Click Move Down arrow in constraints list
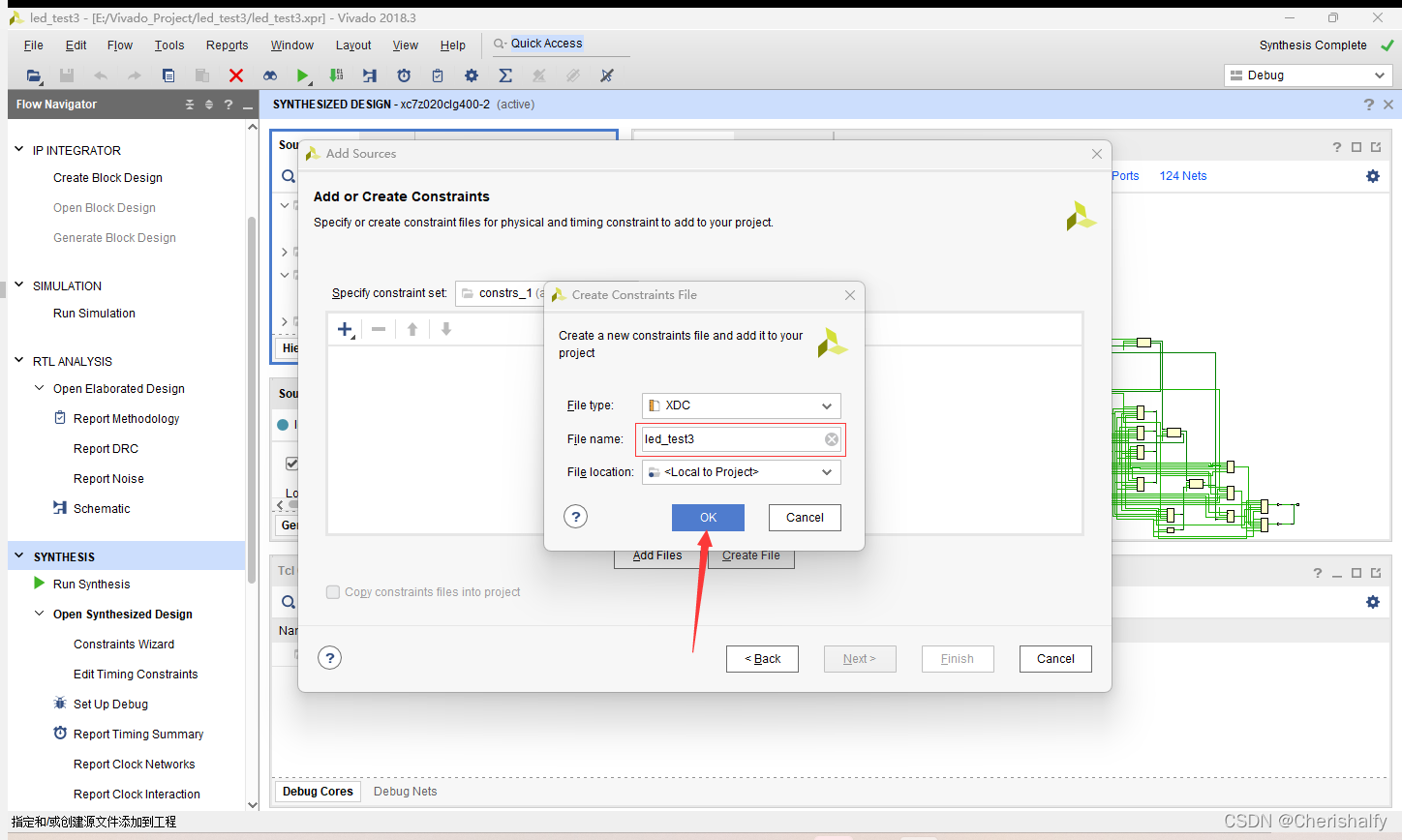 (446, 329)
